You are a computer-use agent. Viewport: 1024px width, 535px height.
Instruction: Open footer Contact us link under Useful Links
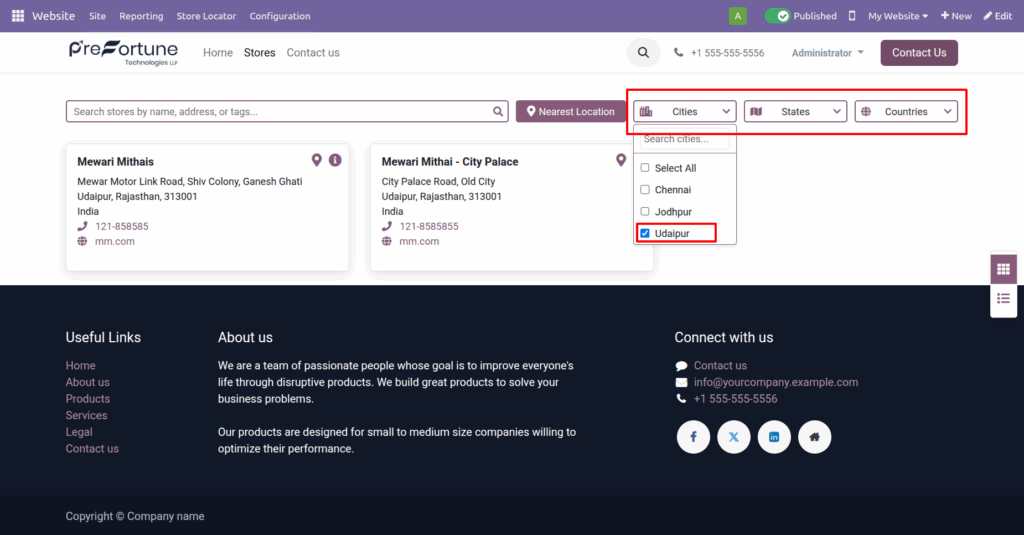[92, 449]
